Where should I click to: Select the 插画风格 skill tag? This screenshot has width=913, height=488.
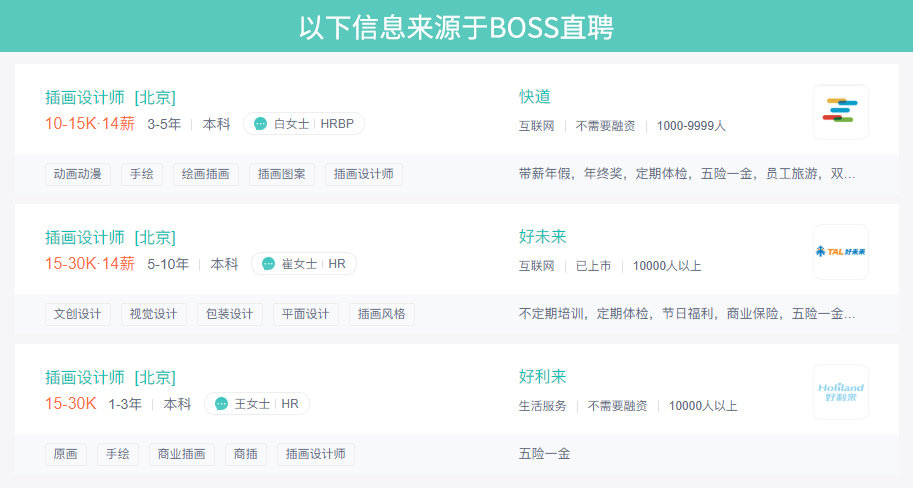coord(381,314)
